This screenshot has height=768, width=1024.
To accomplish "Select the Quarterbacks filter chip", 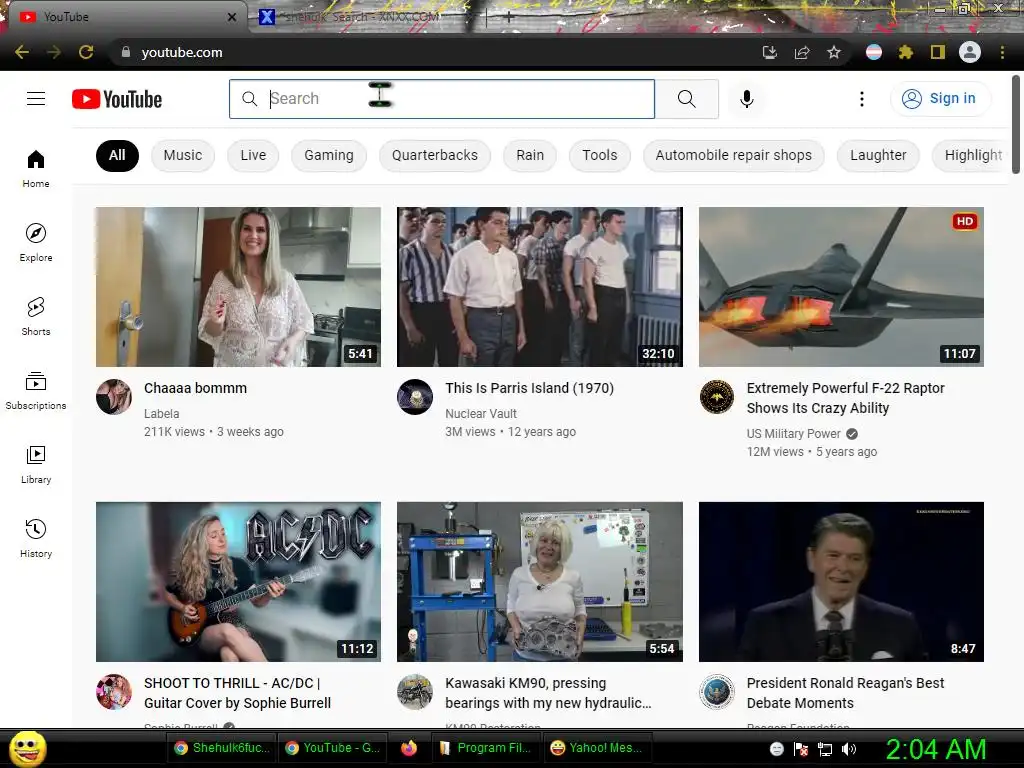I will click(x=434, y=155).
